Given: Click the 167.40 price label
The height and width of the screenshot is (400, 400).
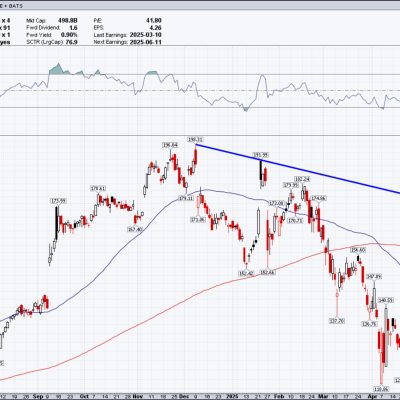Looking at the screenshot, I should (x=135, y=229).
